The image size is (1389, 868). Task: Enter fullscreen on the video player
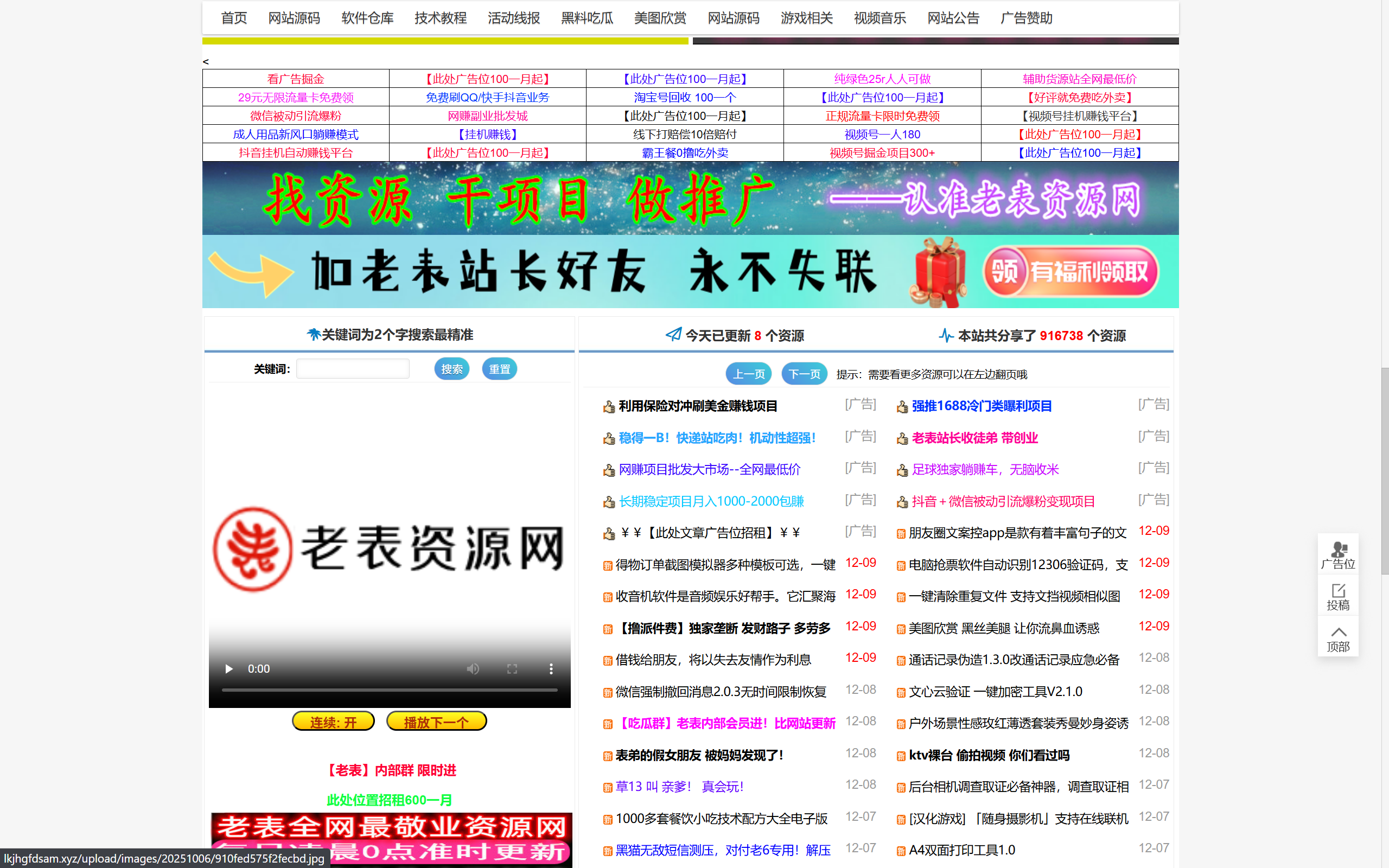pyautogui.click(x=512, y=668)
